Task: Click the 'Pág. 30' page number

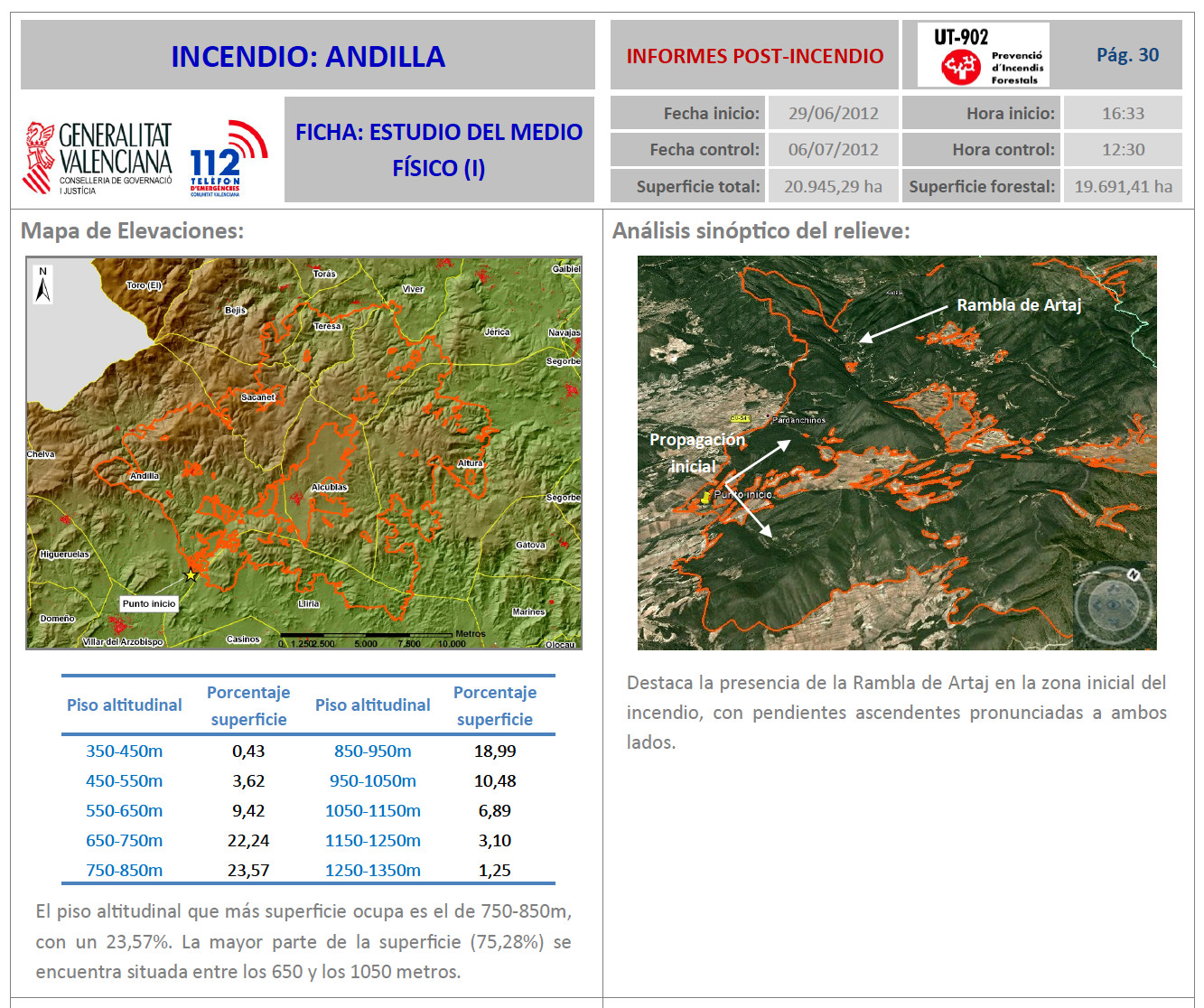Action: pos(1127,55)
